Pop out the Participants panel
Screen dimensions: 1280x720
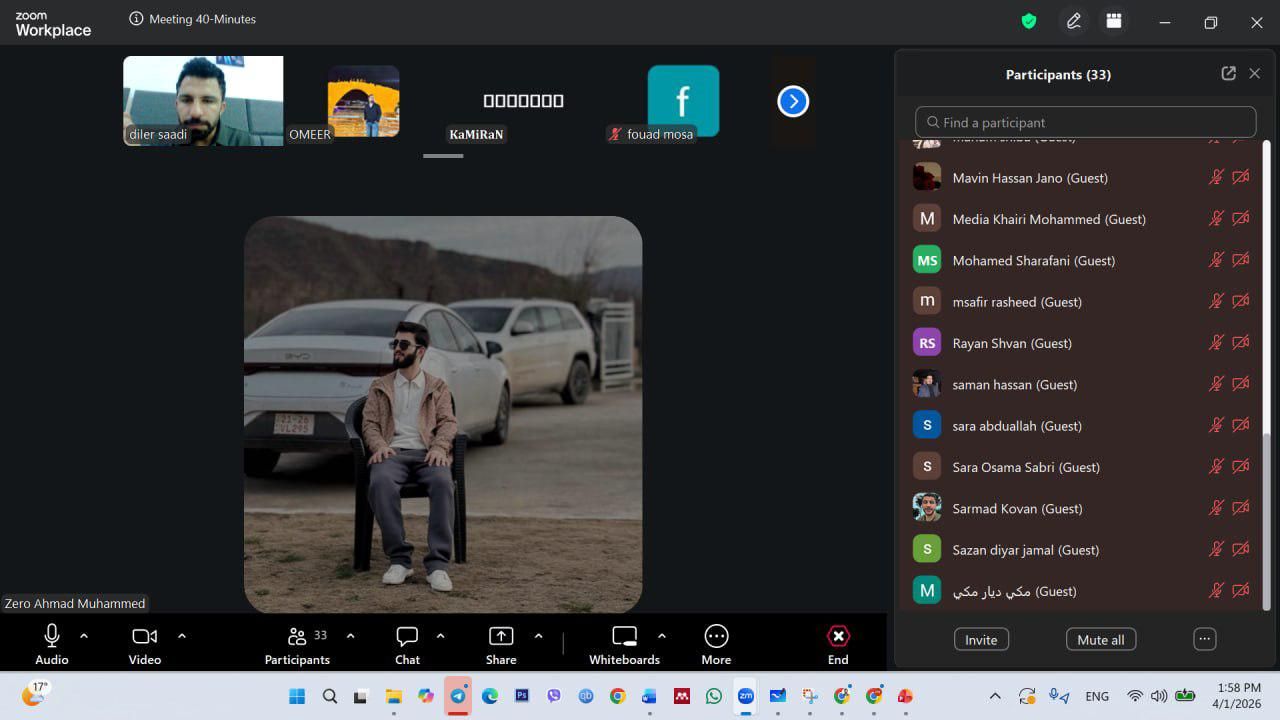(1228, 73)
